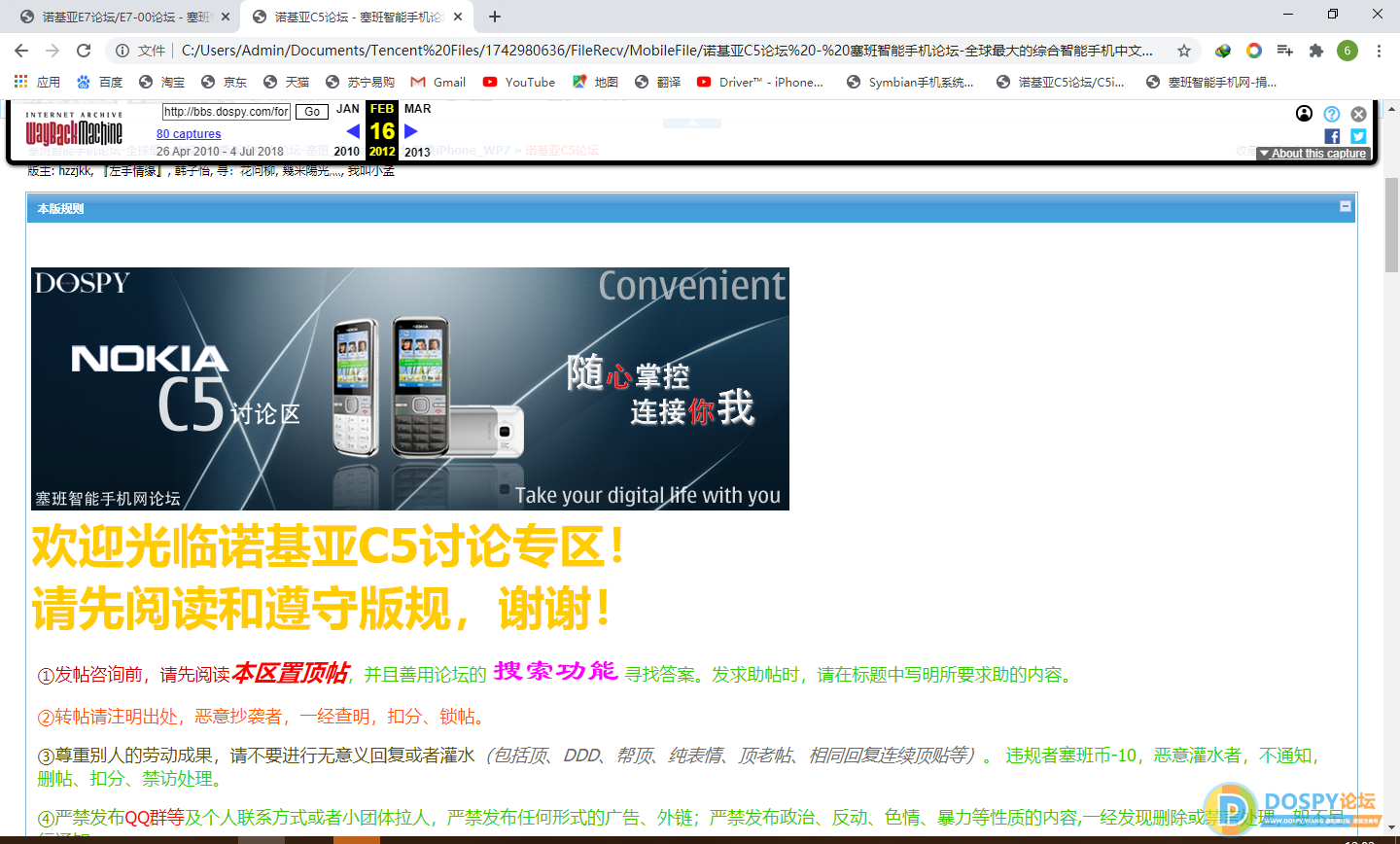Open the 应用 apps bookmark
This screenshot has width=1400, height=844.
tap(37, 82)
